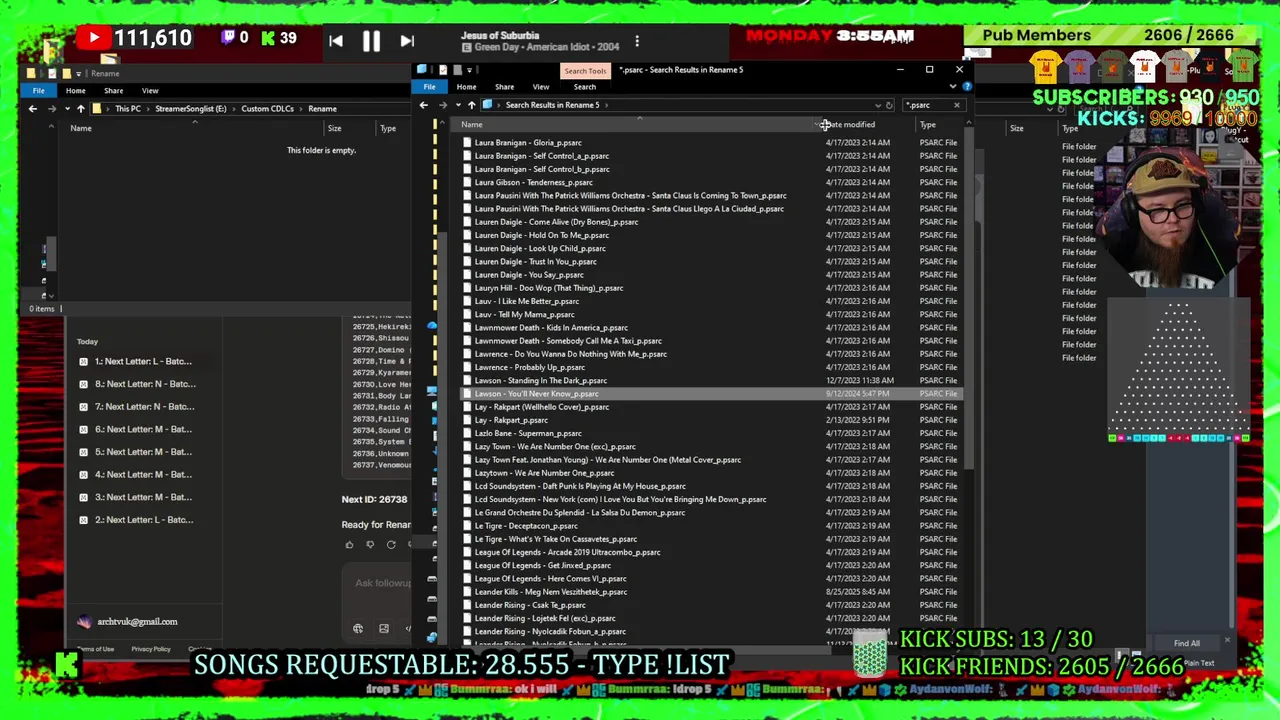
Task: Open the Privacy Policy link
Action: tap(150, 650)
